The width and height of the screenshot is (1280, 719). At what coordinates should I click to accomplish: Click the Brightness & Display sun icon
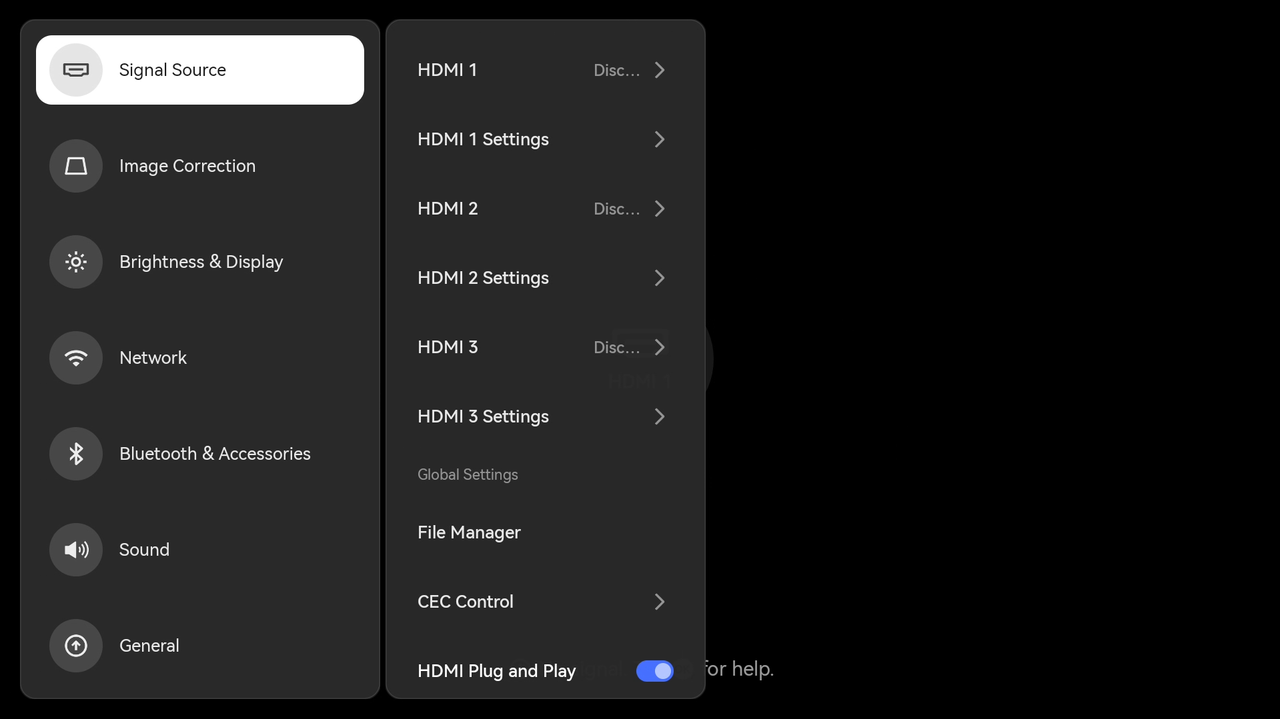pos(76,262)
